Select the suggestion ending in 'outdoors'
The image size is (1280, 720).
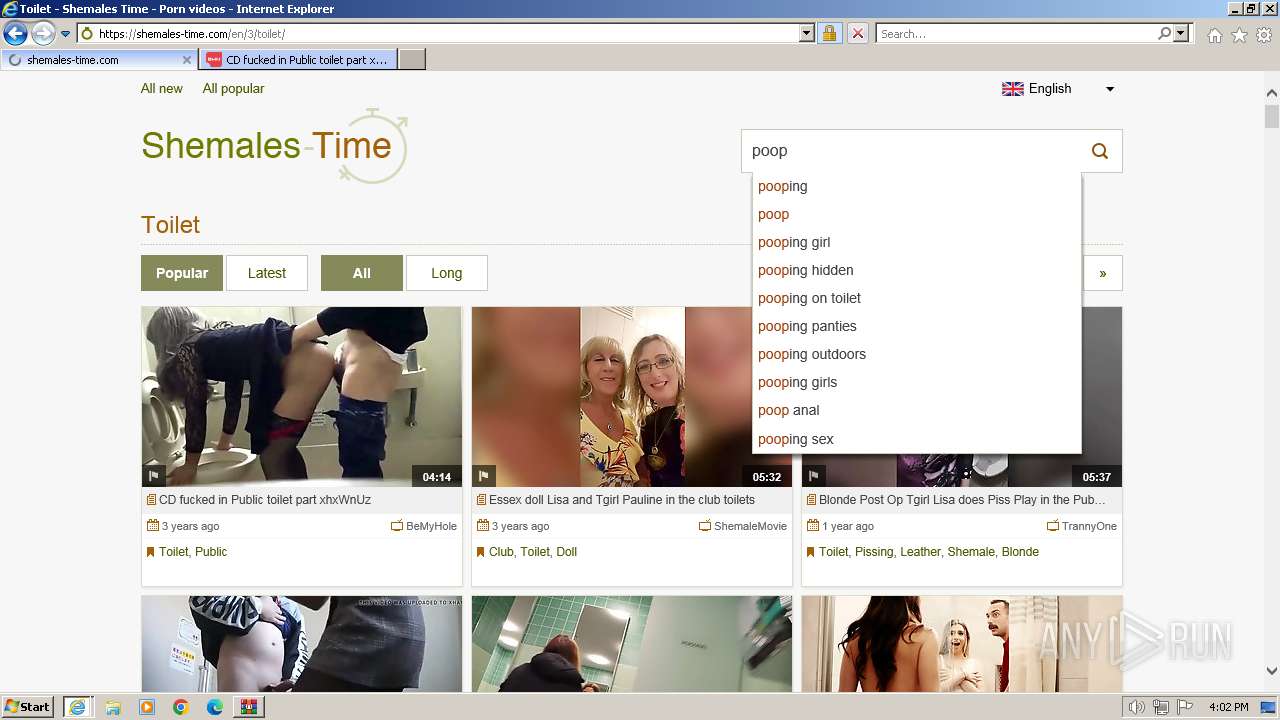916,354
